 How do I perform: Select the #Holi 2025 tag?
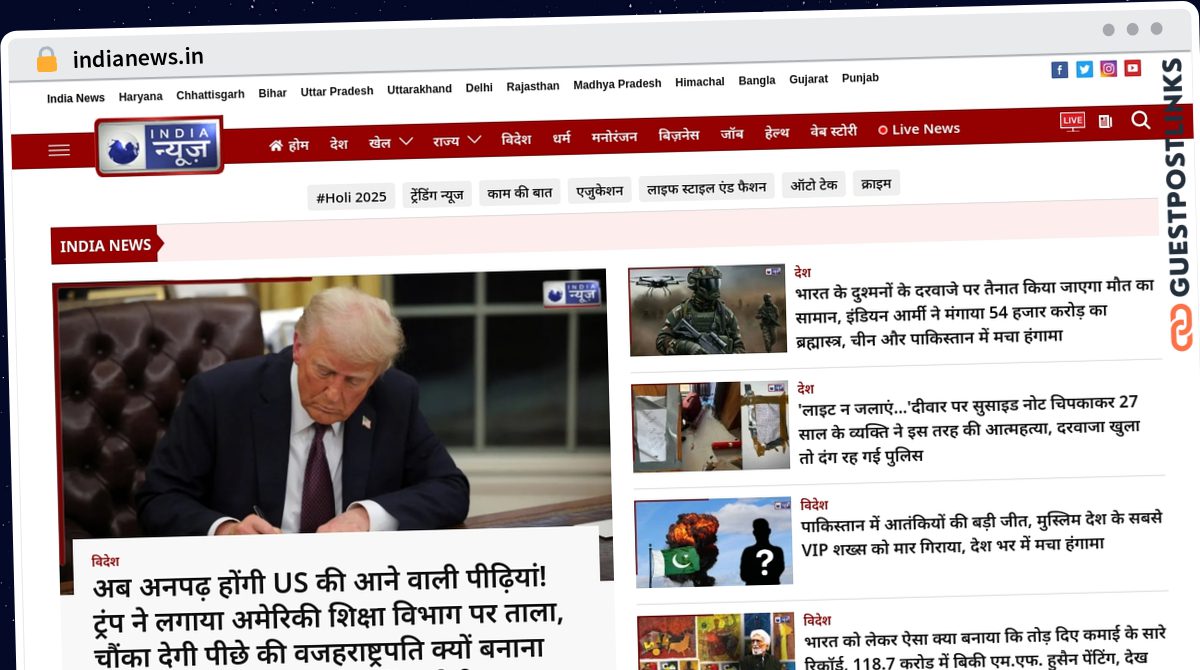click(351, 197)
